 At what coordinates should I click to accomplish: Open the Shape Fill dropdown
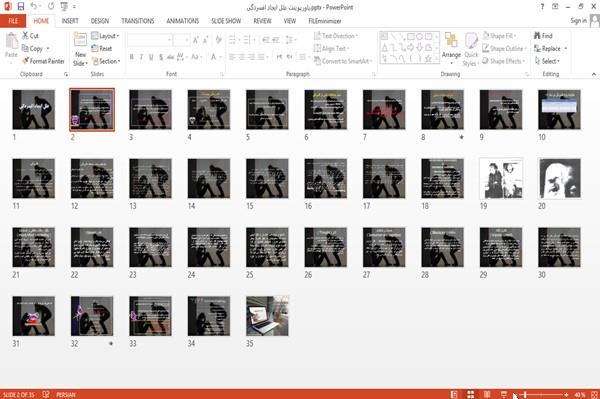pyautogui.click(x=499, y=36)
